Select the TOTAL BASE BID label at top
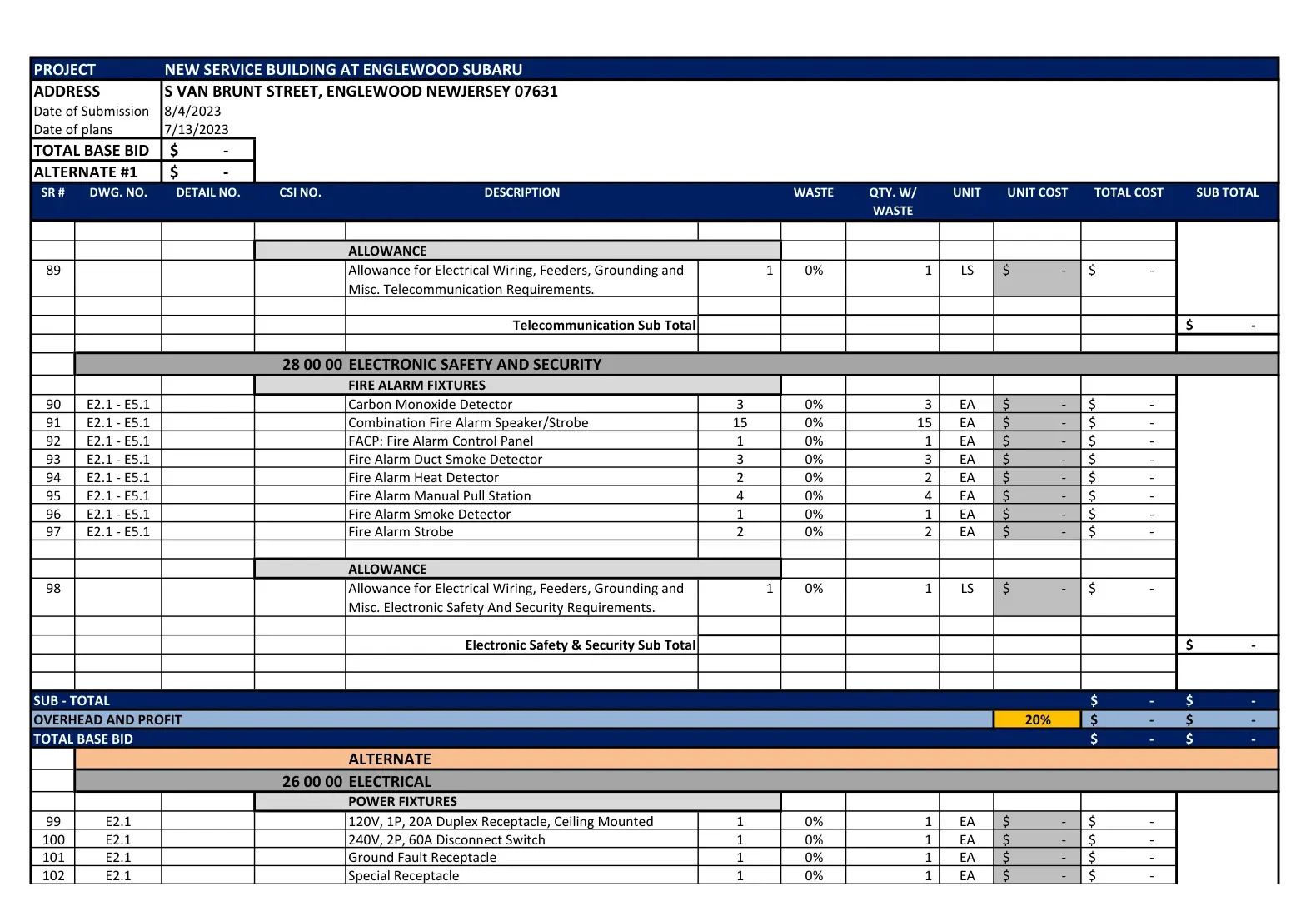The width and height of the screenshot is (1316, 916). coord(96,150)
